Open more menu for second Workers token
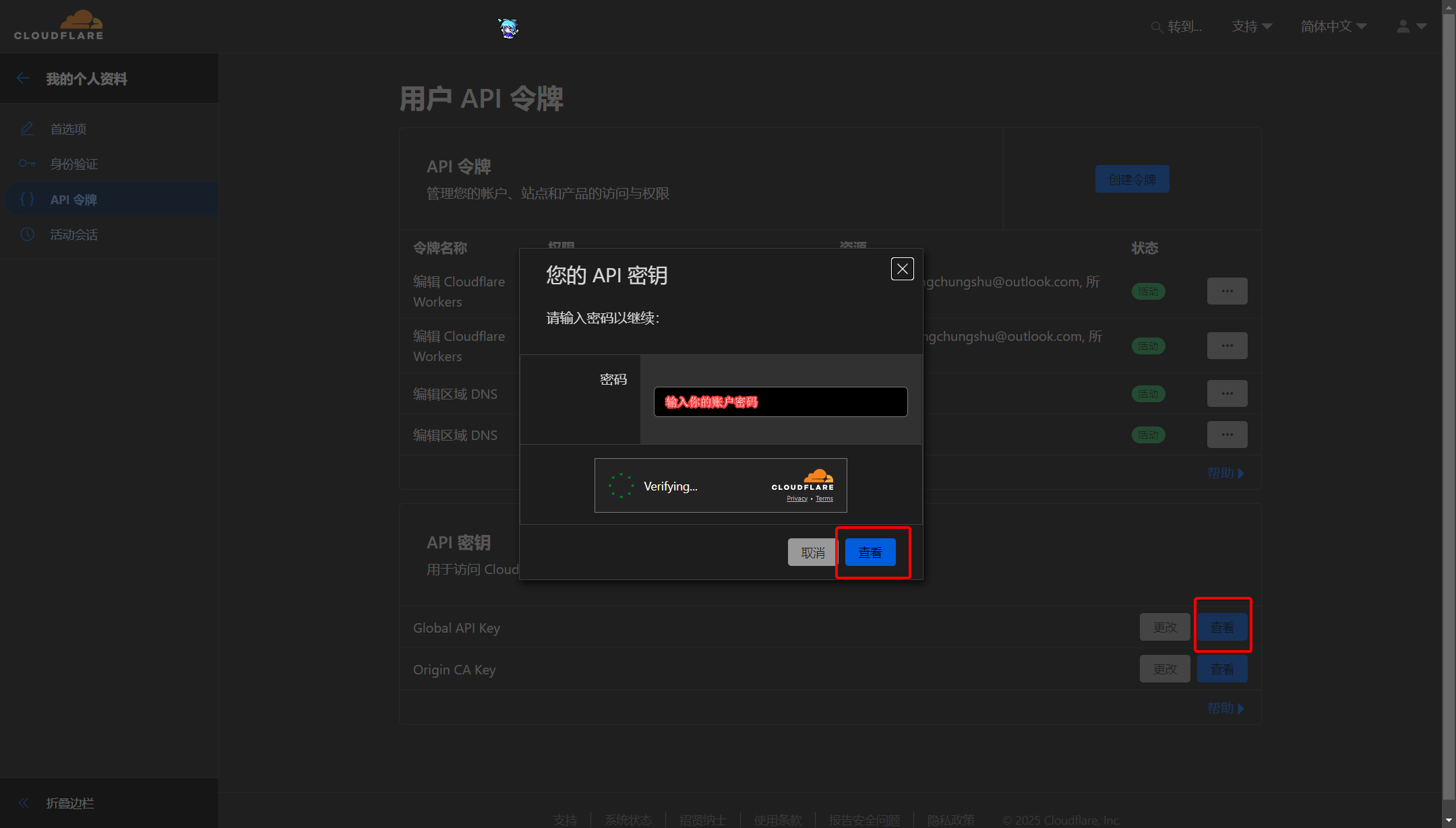Image resolution: width=1456 pixels, height=828 pixels. point(1227,346)
